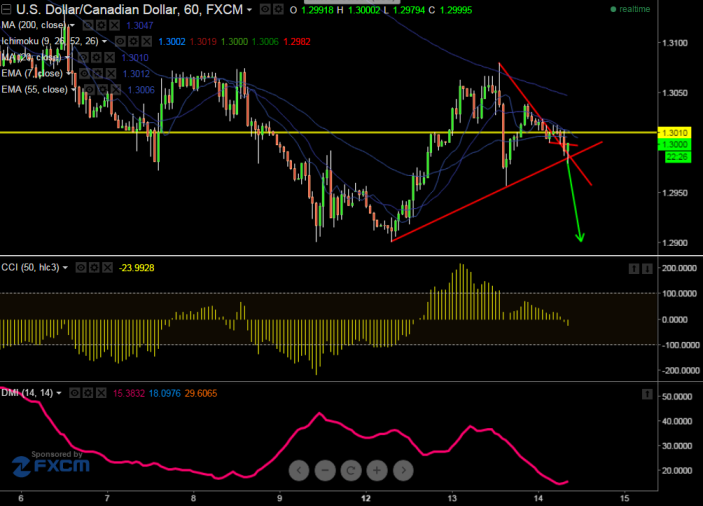Remove the CCI indicator with its X icon
Viewport: 703px width, 506px height.
click(x=108, y=268)
